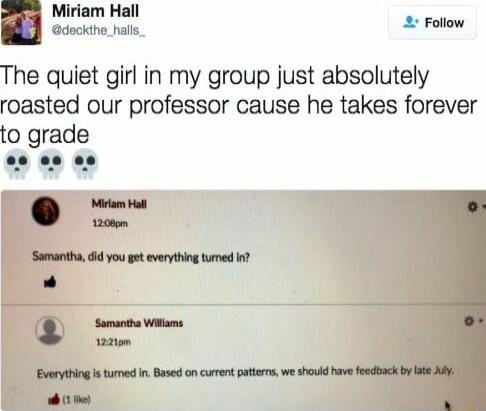This screenshot has height=411, width=486.
Task: Open gear settings on Samantha Williams's reply
Action: tap(469, 321)
